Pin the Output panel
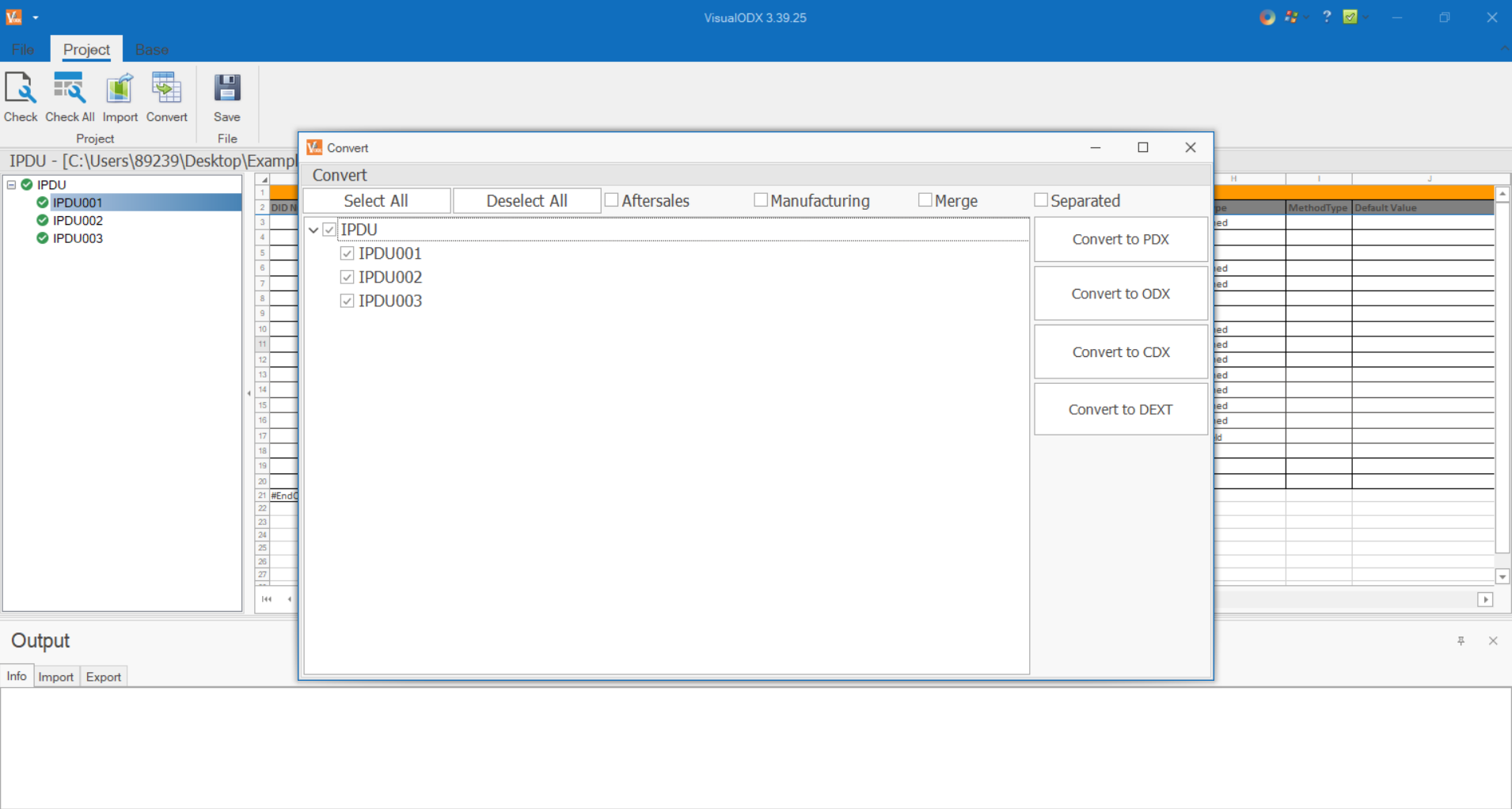Screen dimensions: 1512x809 pyautogui.click(x=1461, y=641)
